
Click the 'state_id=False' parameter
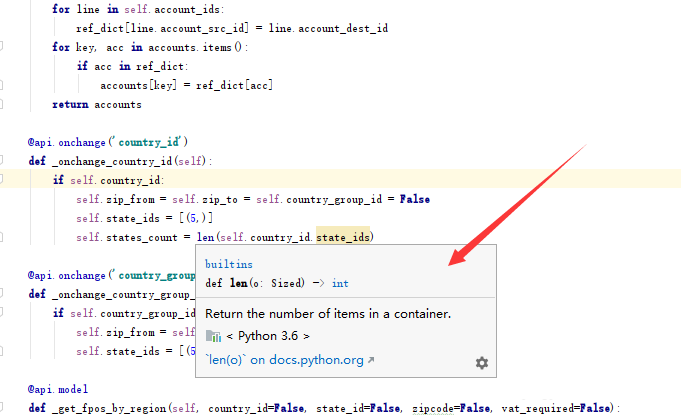[358, 408]
